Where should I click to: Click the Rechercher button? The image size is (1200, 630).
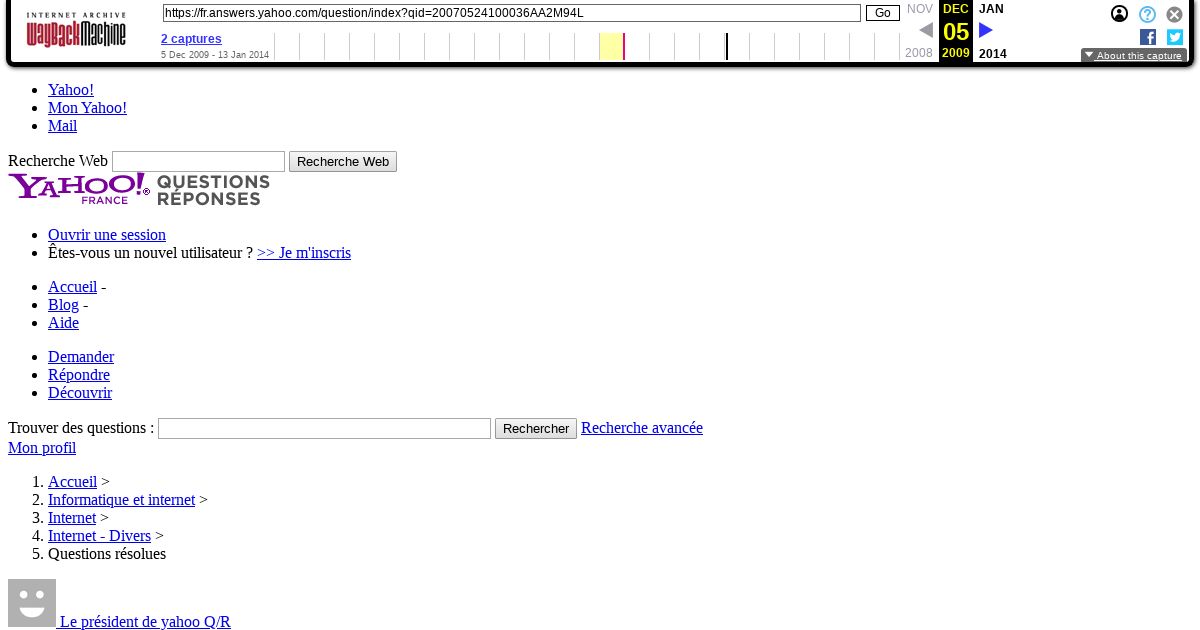(536, 428)
